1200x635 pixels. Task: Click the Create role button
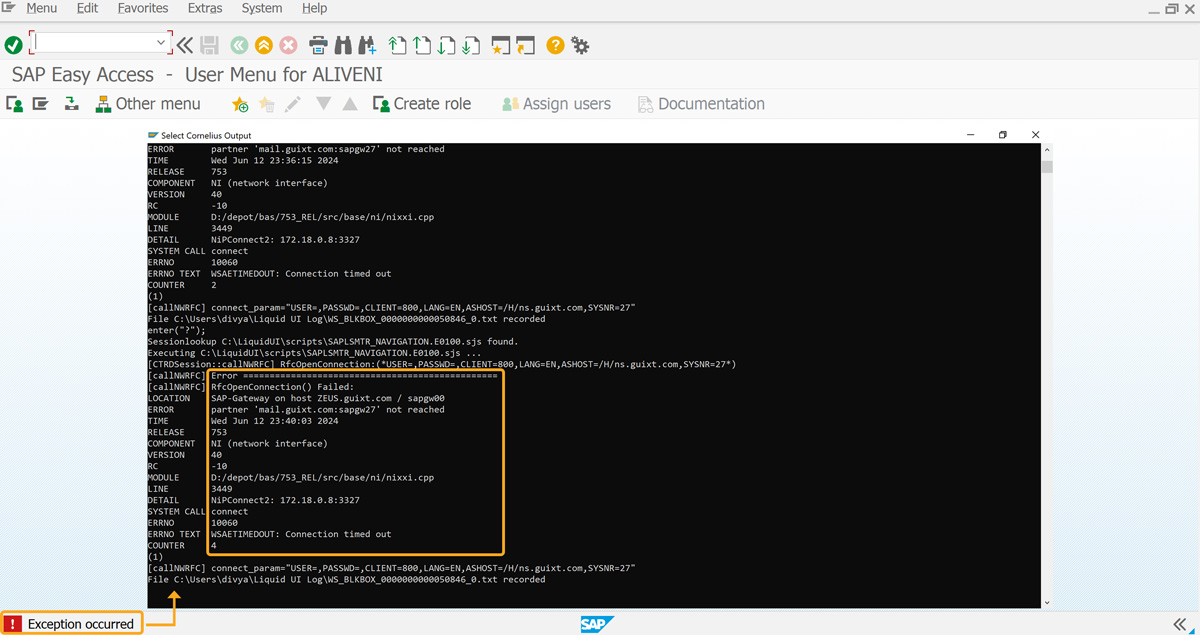click(x=421, y=104)
